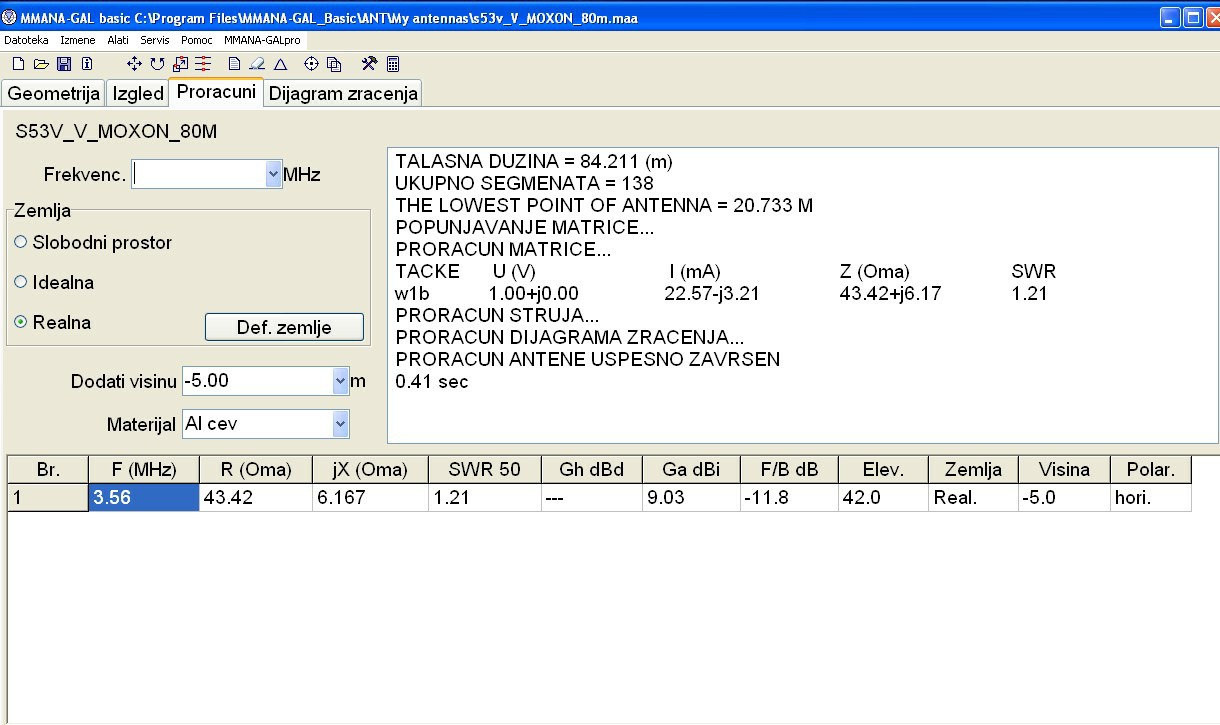Open the calculator icon in the toolbar
Viewport: 1220px width, 725px height.
click(x=393, y=64)
